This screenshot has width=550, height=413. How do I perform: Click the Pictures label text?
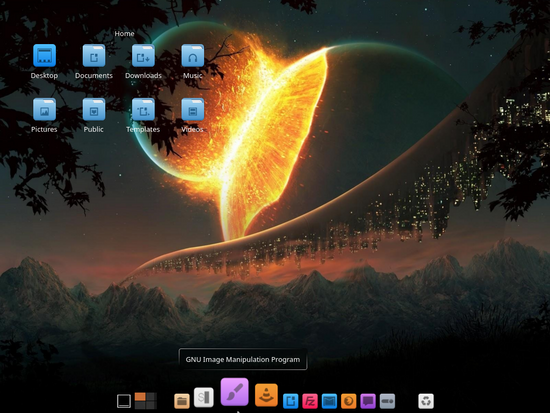[44, 129]
